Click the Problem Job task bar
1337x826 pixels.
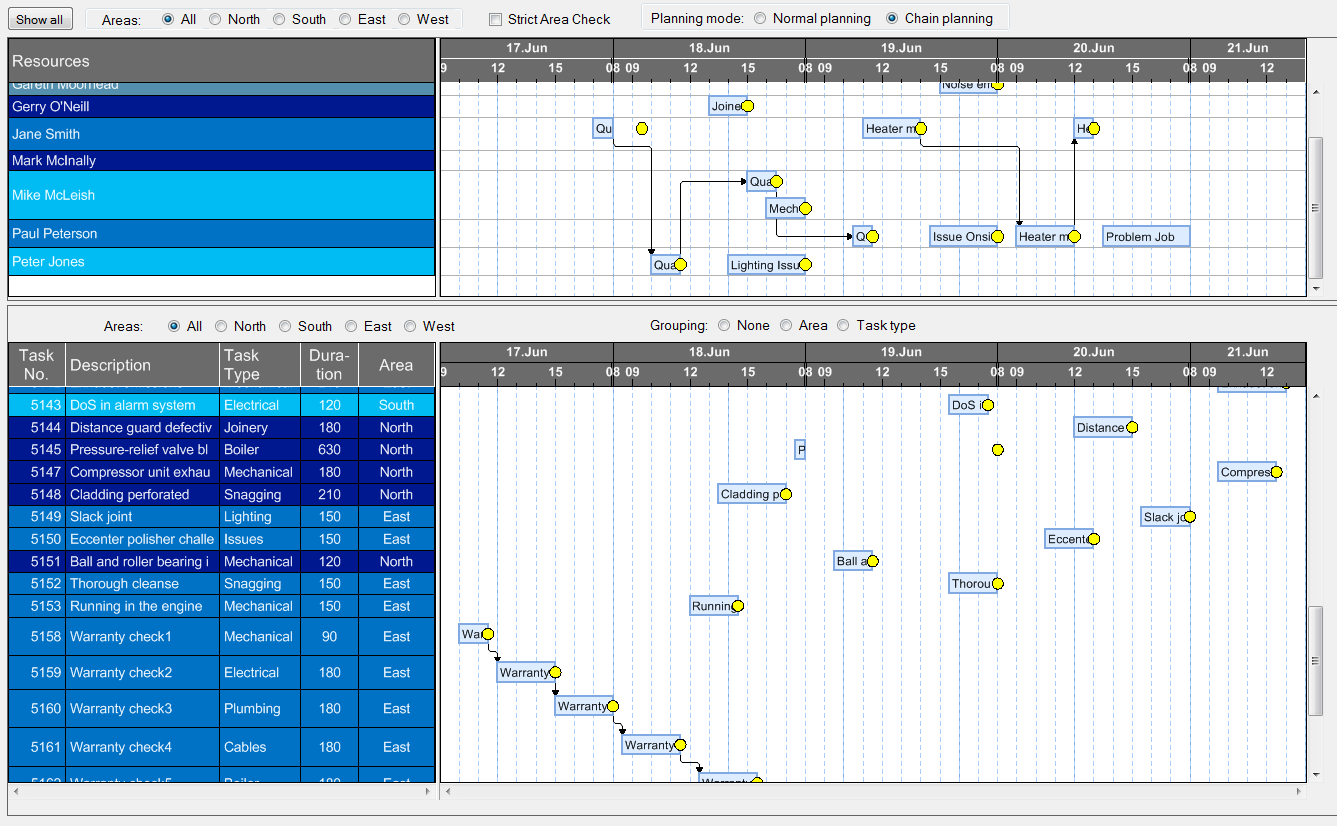click(1145, 237)
